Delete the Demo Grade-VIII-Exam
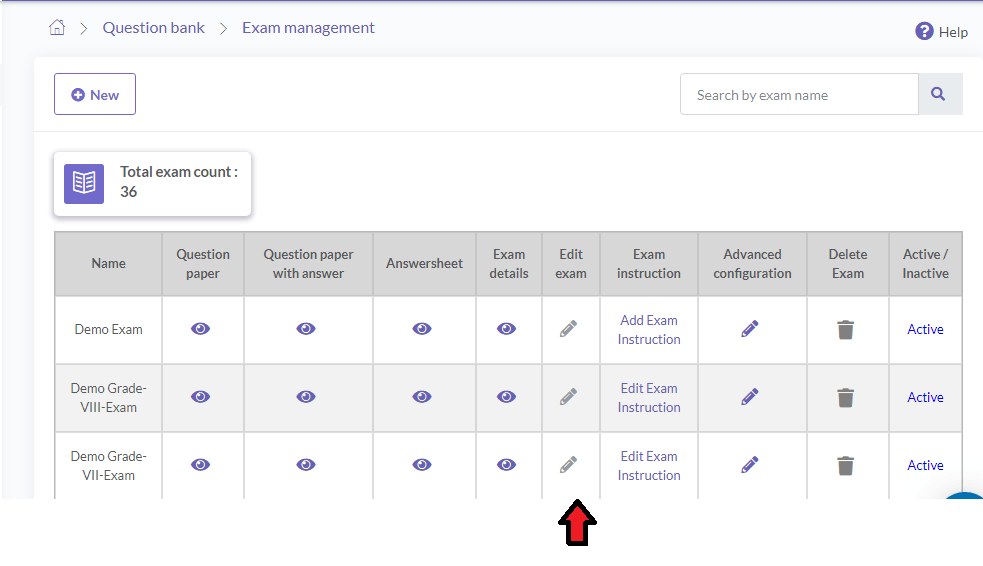Viewport: 983px width, 566px height. tap(846, 397)
